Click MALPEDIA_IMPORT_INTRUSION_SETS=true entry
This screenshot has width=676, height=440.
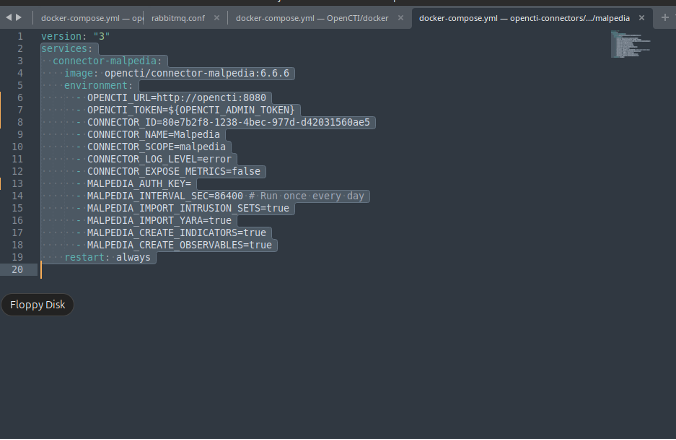click(x=188, y=208)
